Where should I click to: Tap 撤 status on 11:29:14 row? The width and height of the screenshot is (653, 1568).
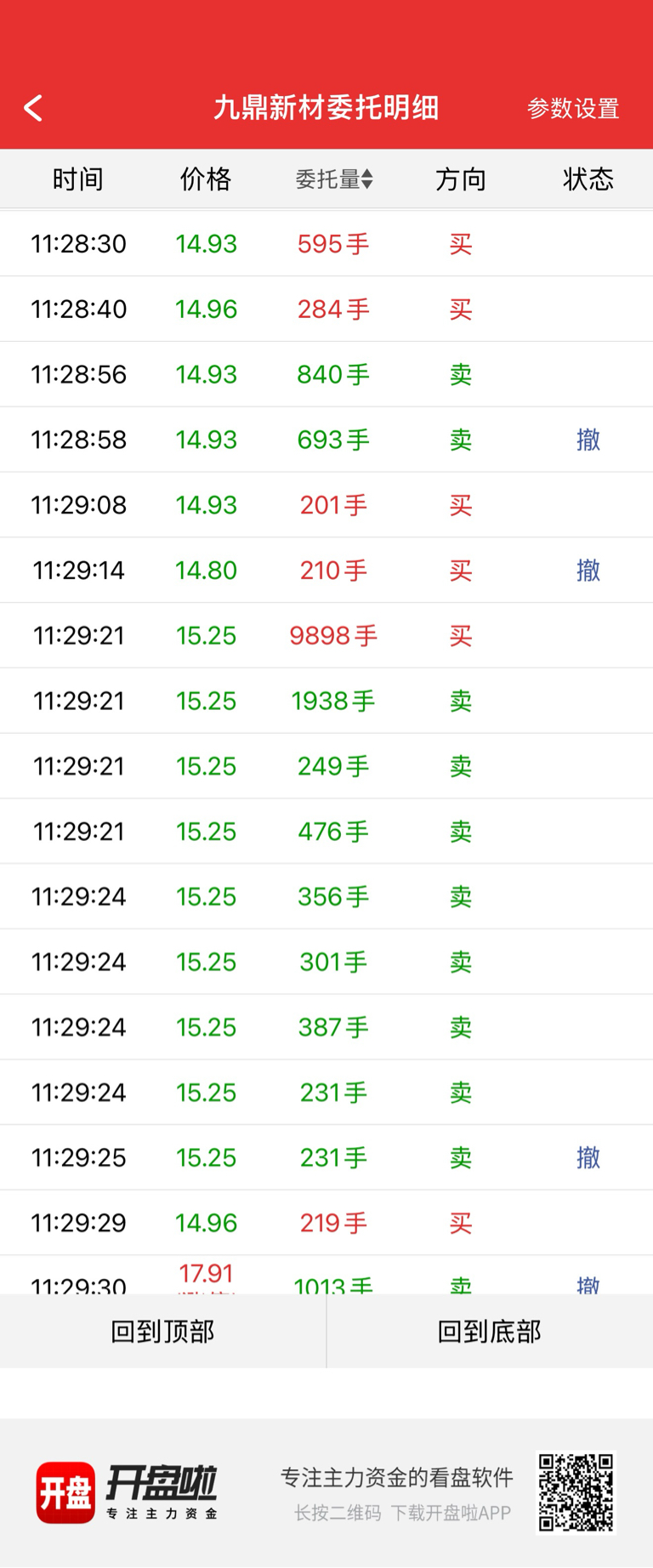[x=588, y=570]
